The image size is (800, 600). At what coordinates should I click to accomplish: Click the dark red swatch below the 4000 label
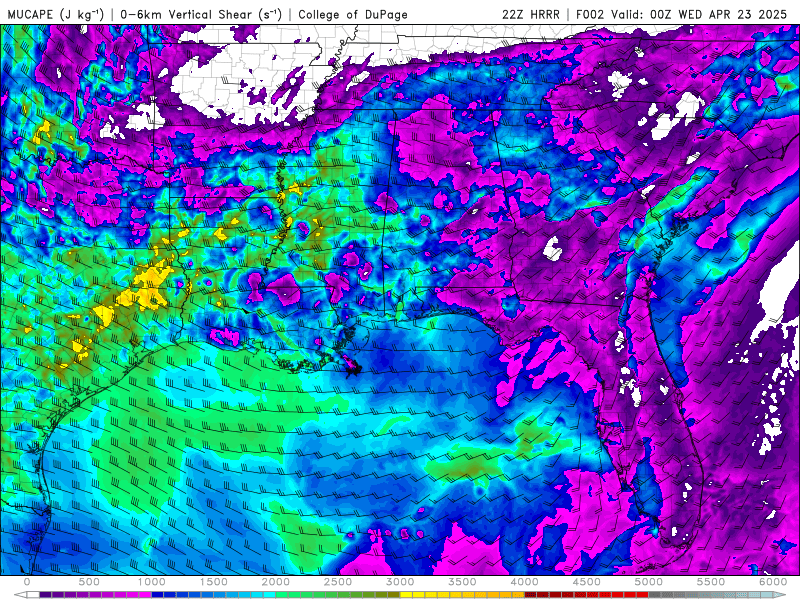tap(531, 595)
